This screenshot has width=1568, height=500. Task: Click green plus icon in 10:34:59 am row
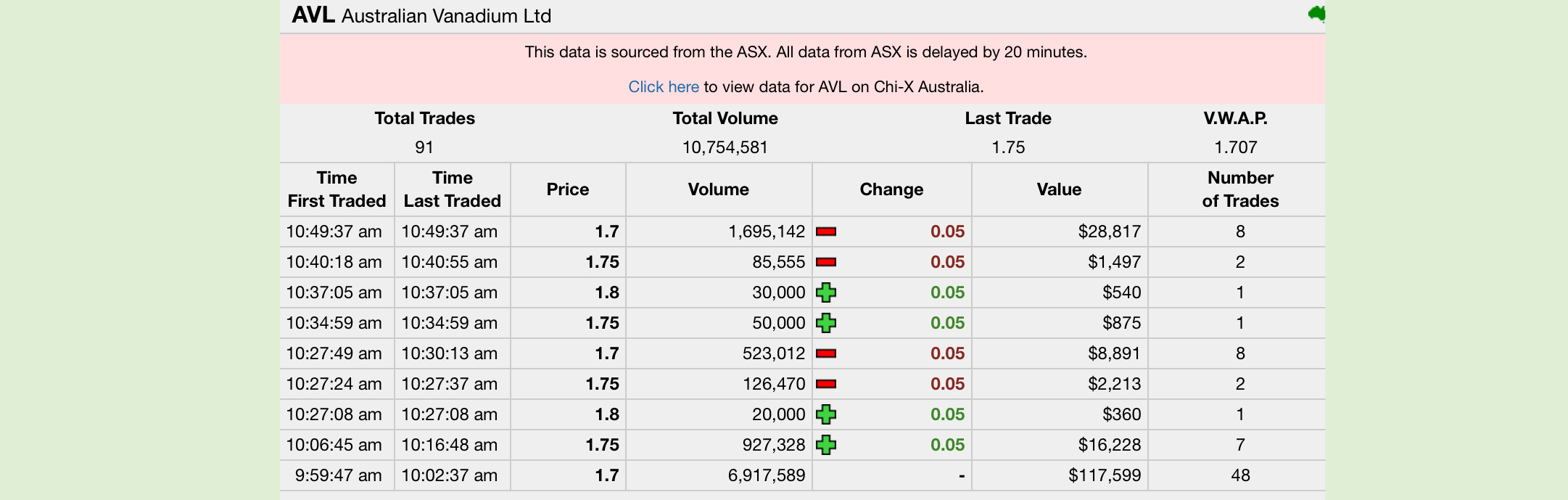826,323
